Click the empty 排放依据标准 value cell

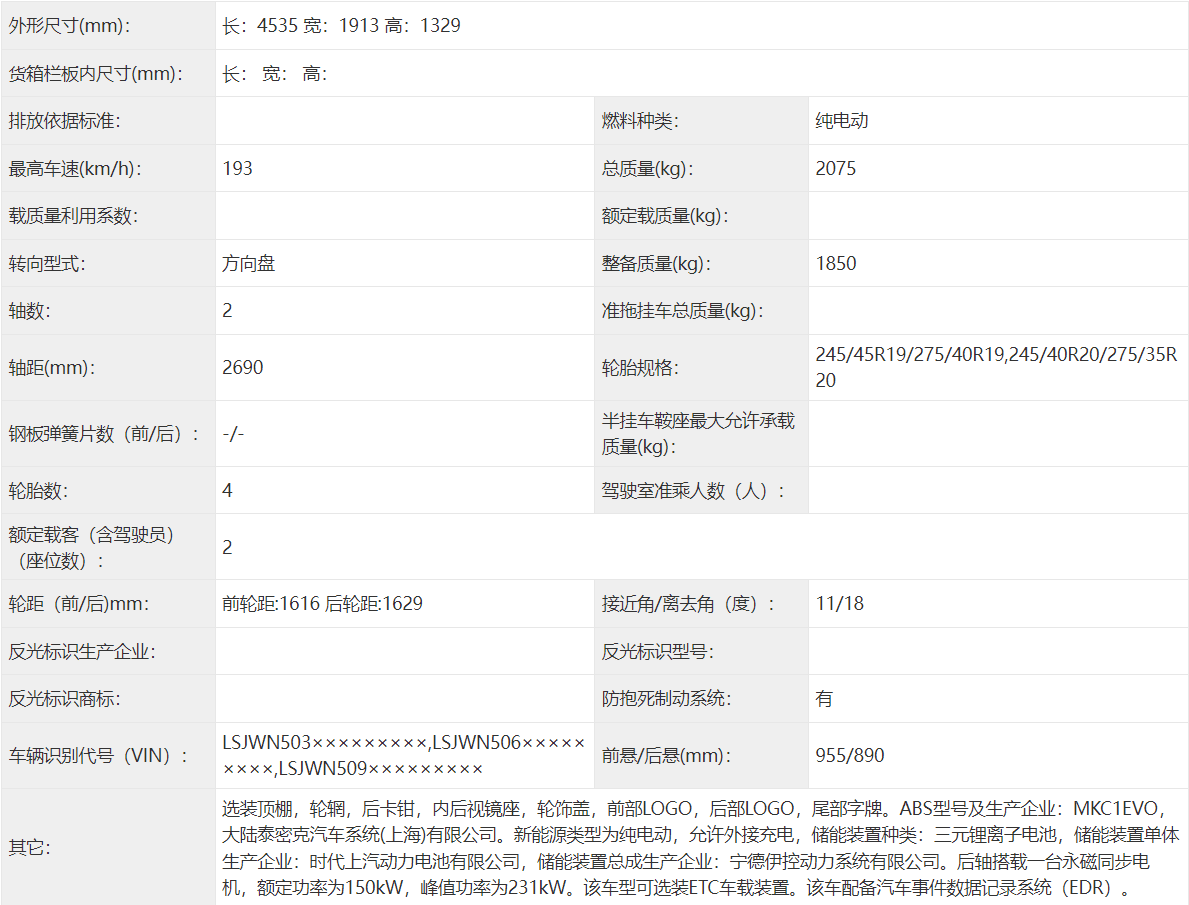(x=404, y=121)
